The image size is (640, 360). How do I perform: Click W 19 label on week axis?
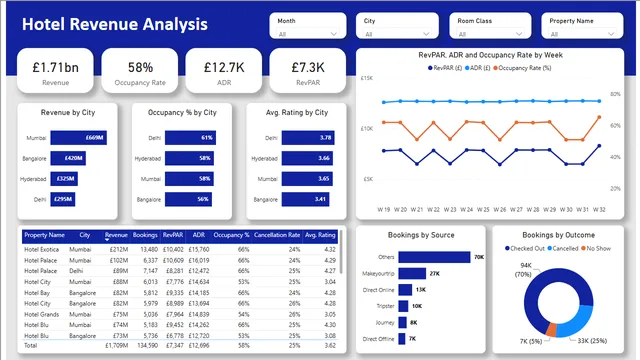pos(384,209)
